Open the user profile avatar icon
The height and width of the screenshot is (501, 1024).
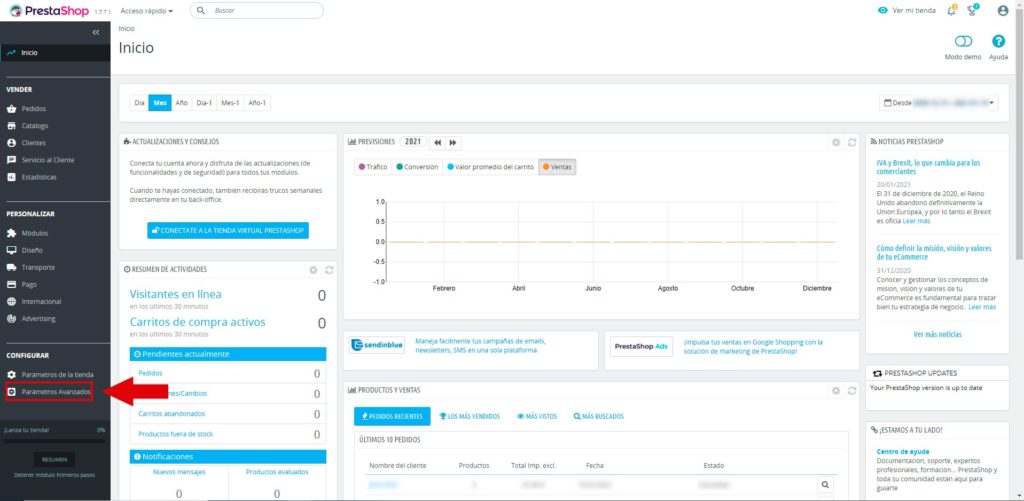1003,10
